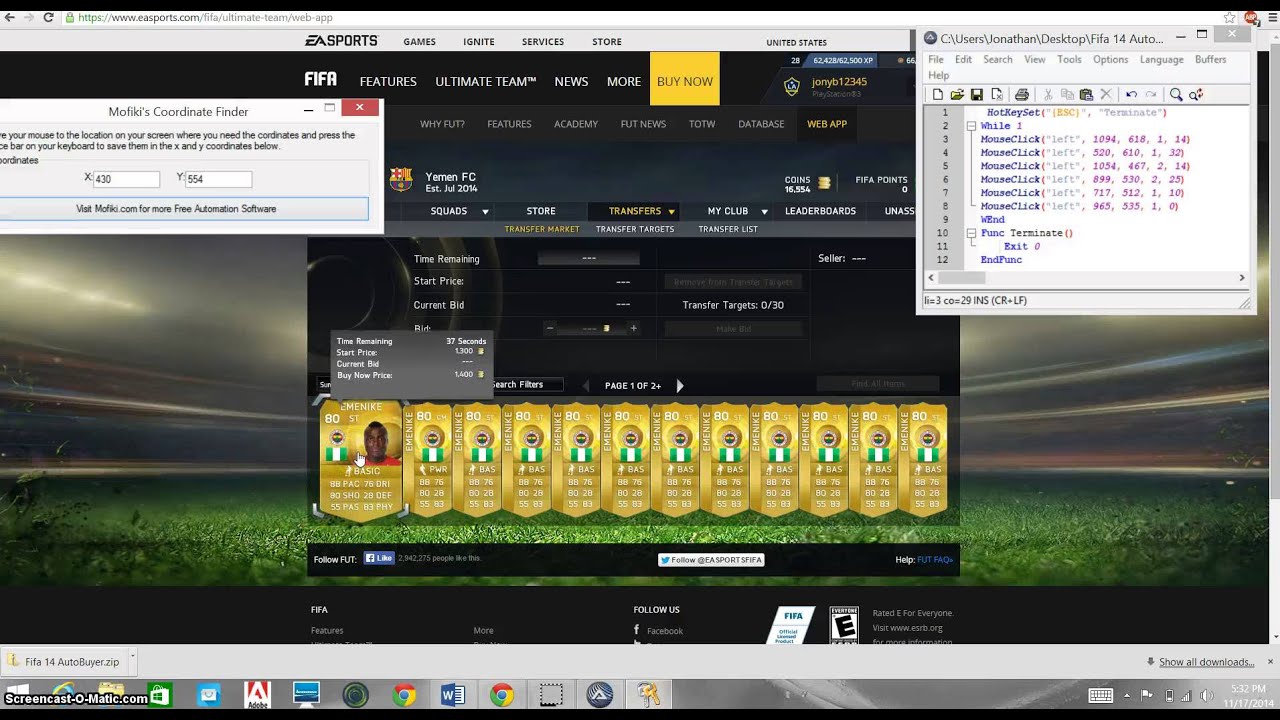Click the Facebook Like button
1280x720 pixels.
pos(379,558)
